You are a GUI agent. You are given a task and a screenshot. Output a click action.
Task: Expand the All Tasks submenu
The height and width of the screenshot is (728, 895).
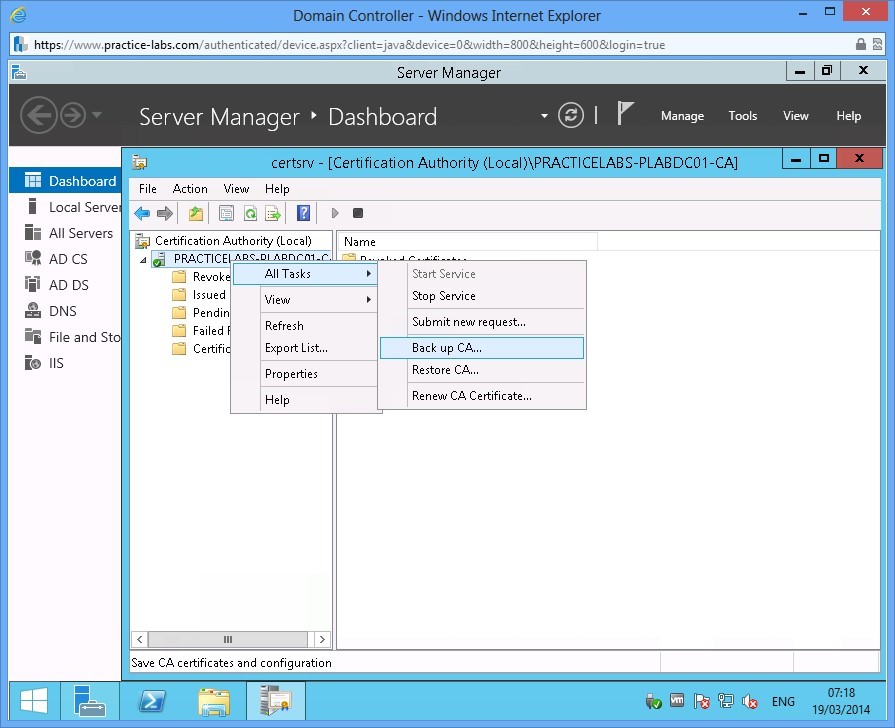[x=288, y=273]
